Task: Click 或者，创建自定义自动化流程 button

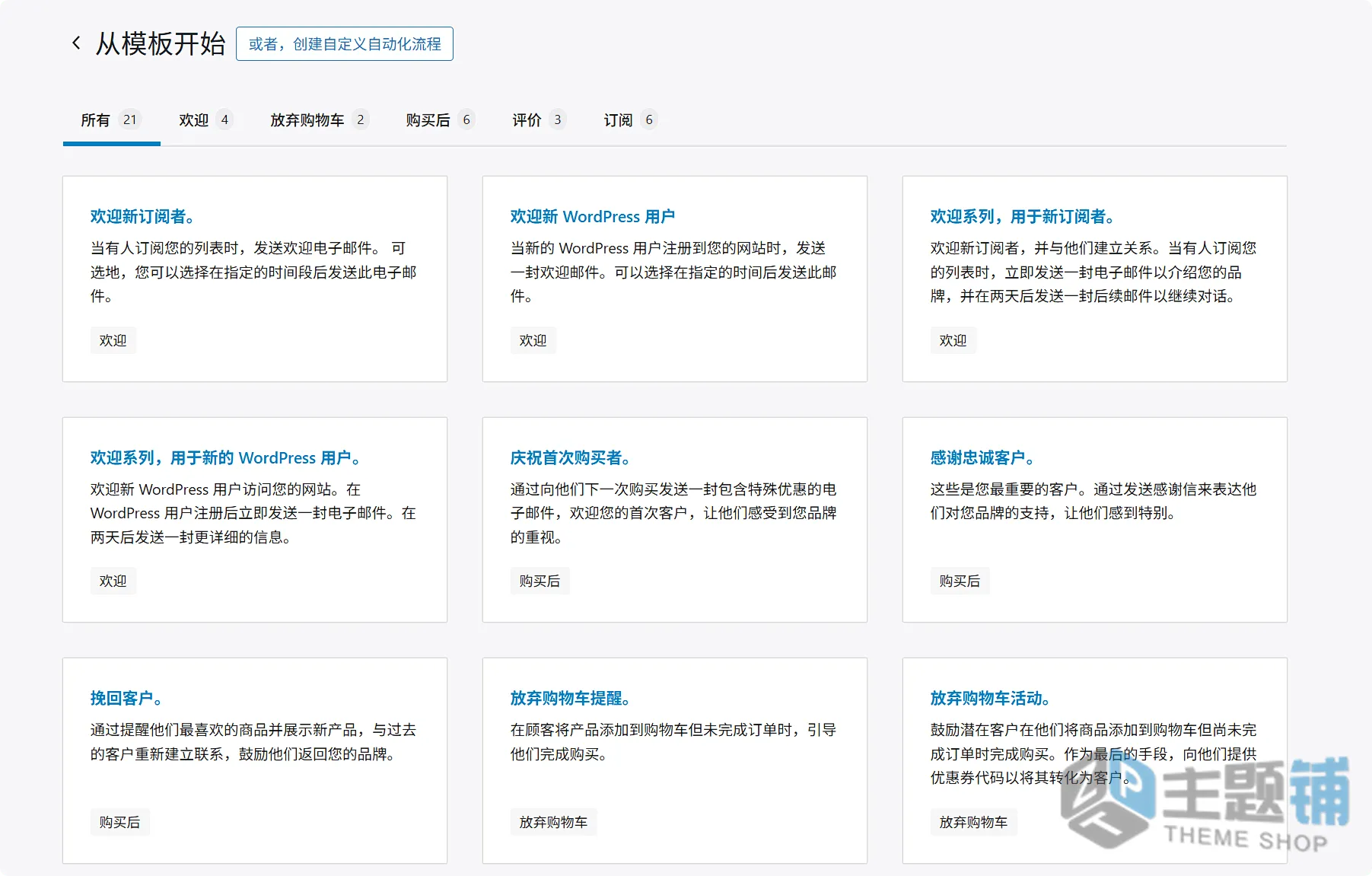Action: (345, 44)
